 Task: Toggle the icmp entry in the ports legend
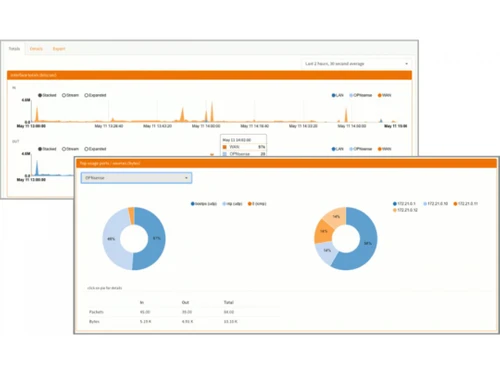[257, 204]
